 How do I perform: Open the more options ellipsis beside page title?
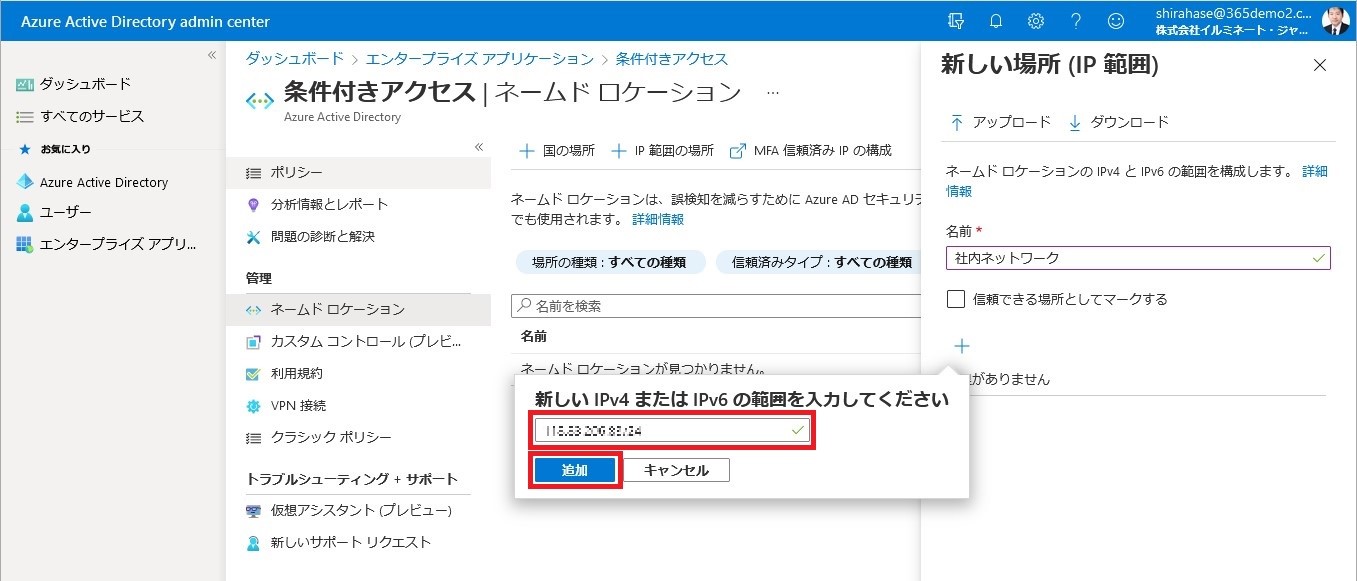(772, 93)
